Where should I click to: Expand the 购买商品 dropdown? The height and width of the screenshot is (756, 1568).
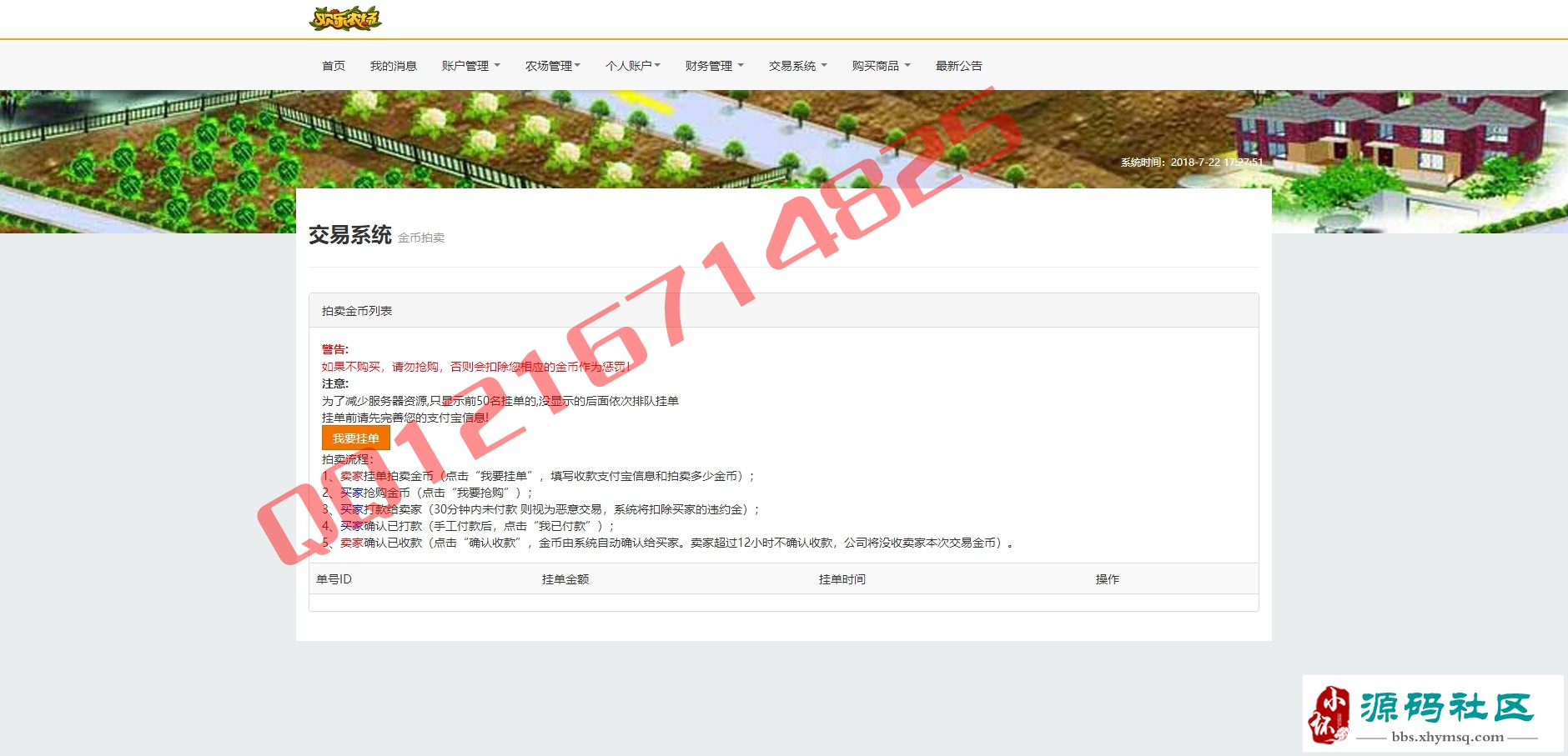pyautogui.click(x=881, y=66)
